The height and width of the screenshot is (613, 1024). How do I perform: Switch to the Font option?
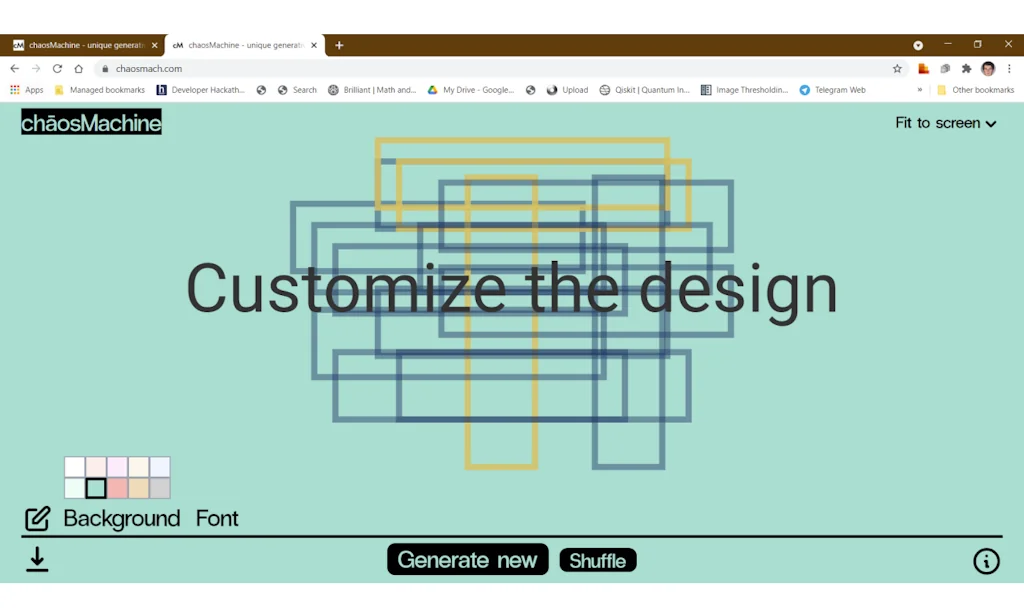coord(217,519)
